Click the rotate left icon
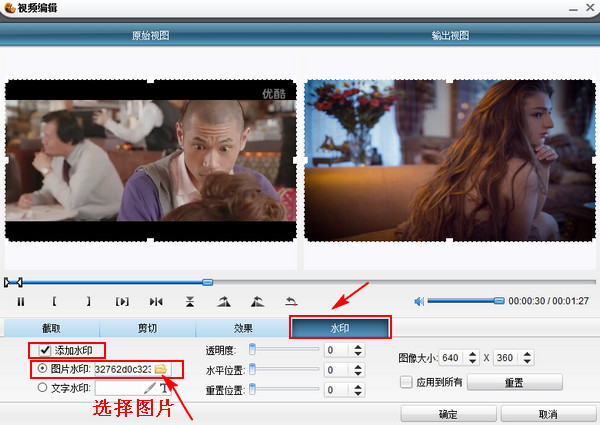 [258, 302]
